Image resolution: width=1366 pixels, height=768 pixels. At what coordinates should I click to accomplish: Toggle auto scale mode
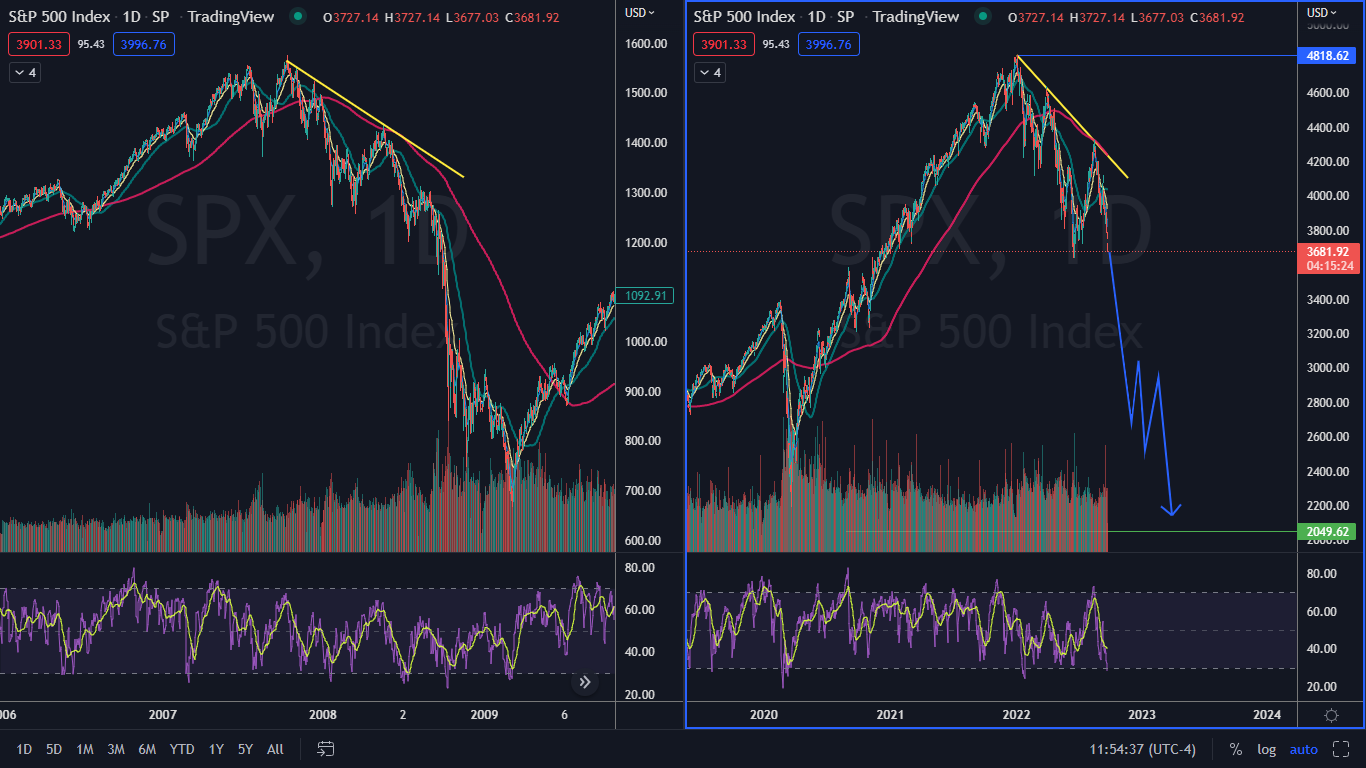(x=1304, y=749)
